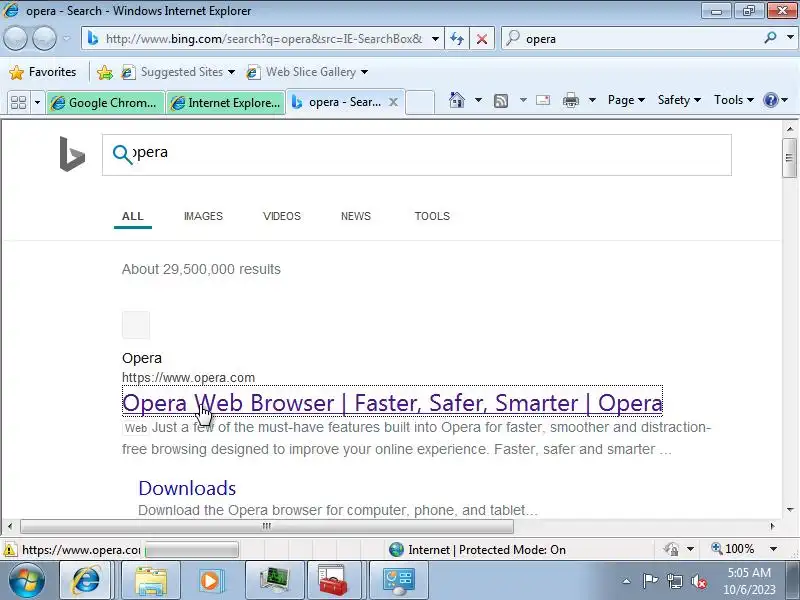
Task: Expand the address bar autocomplete dropdown
Action: point(435,39)
